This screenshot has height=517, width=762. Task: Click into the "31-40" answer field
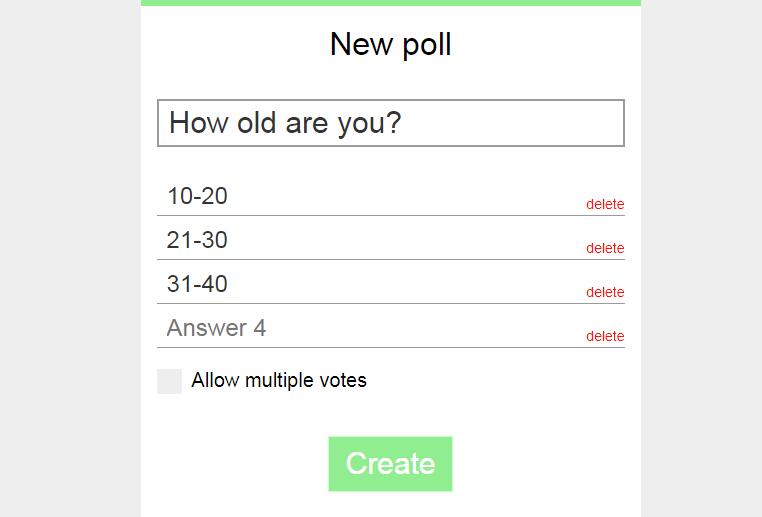tap(370, 284)
